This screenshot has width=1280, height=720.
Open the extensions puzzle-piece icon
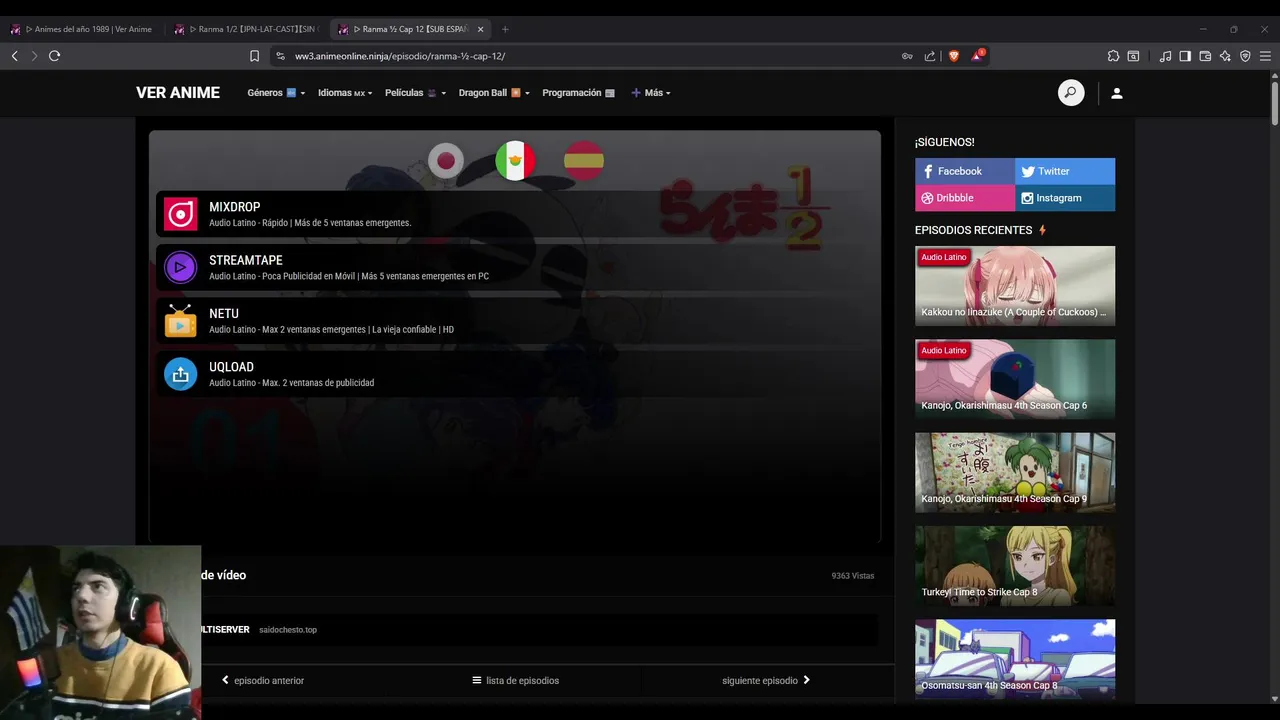pyautogui.click(x=1113, y=56)
